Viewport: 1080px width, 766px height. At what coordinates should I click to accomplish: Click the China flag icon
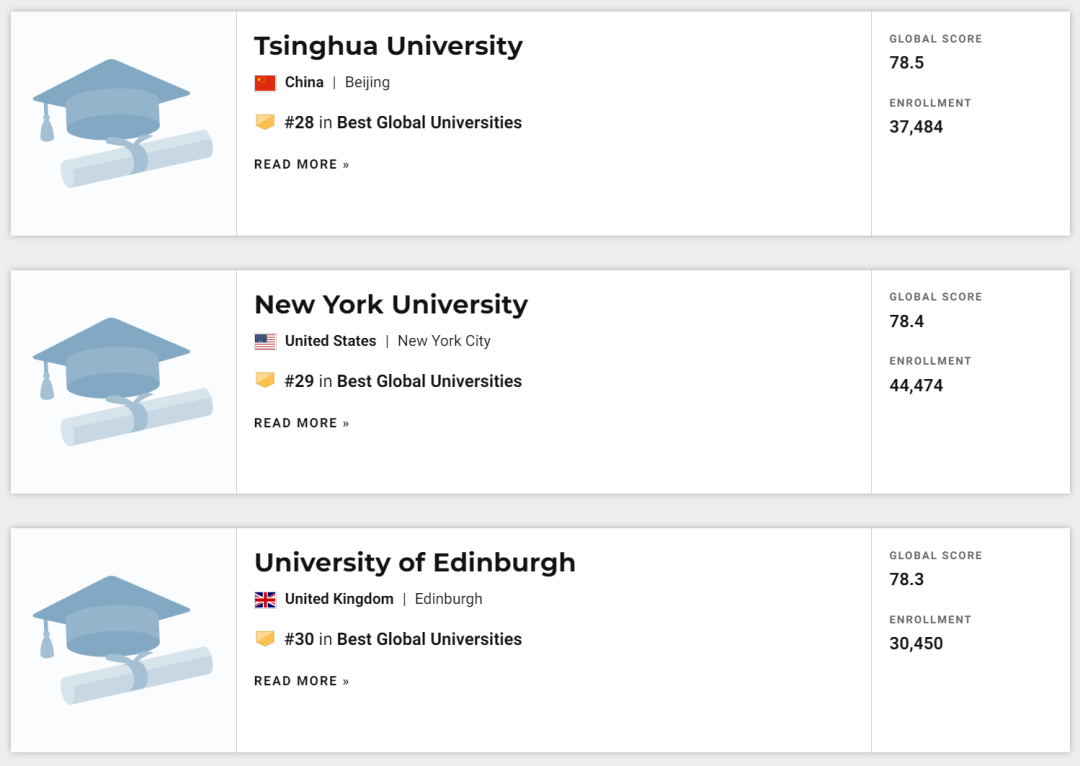tap(265, 83)
